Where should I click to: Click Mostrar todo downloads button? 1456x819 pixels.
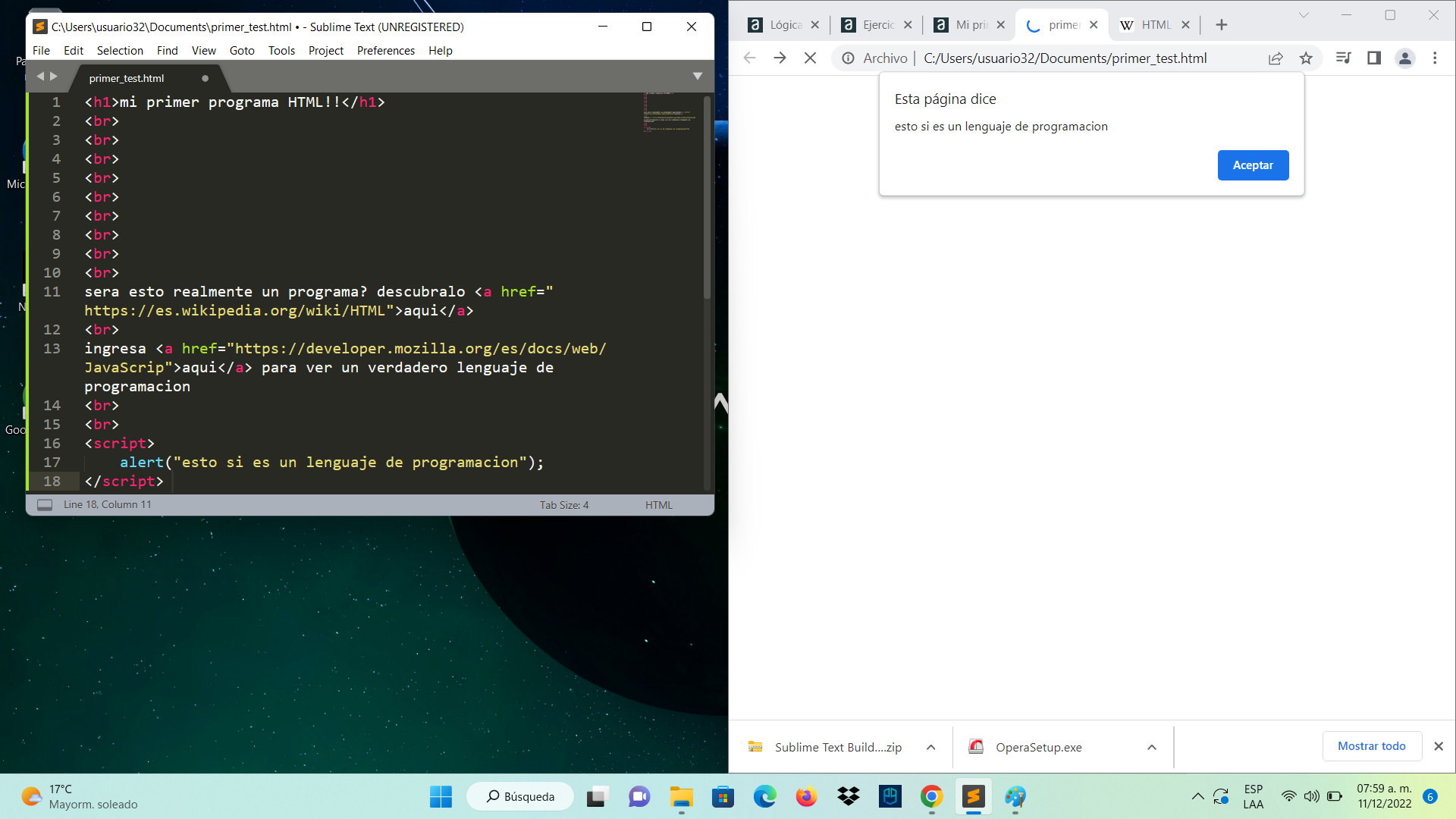[x=1372, y=746]
